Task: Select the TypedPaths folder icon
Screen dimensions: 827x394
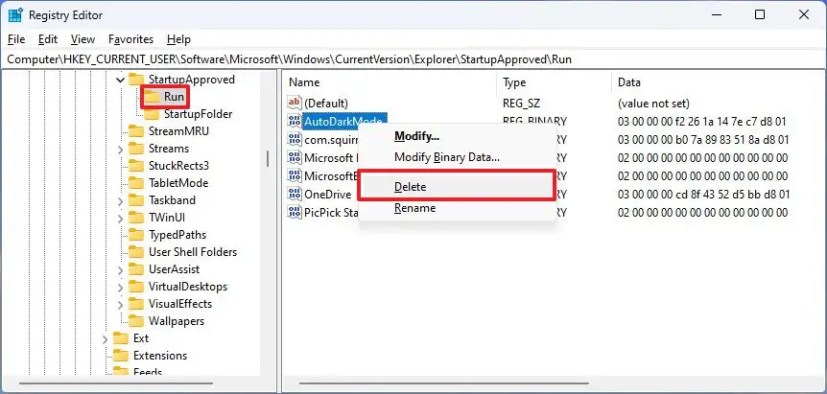Action: pyautogui.click(x=137, y=235)
